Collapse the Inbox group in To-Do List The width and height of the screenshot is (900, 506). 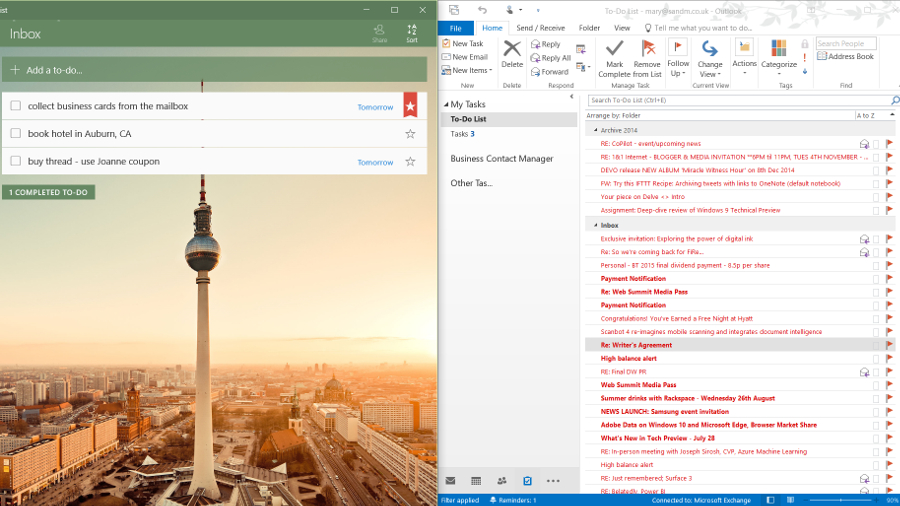coord(595,225)
